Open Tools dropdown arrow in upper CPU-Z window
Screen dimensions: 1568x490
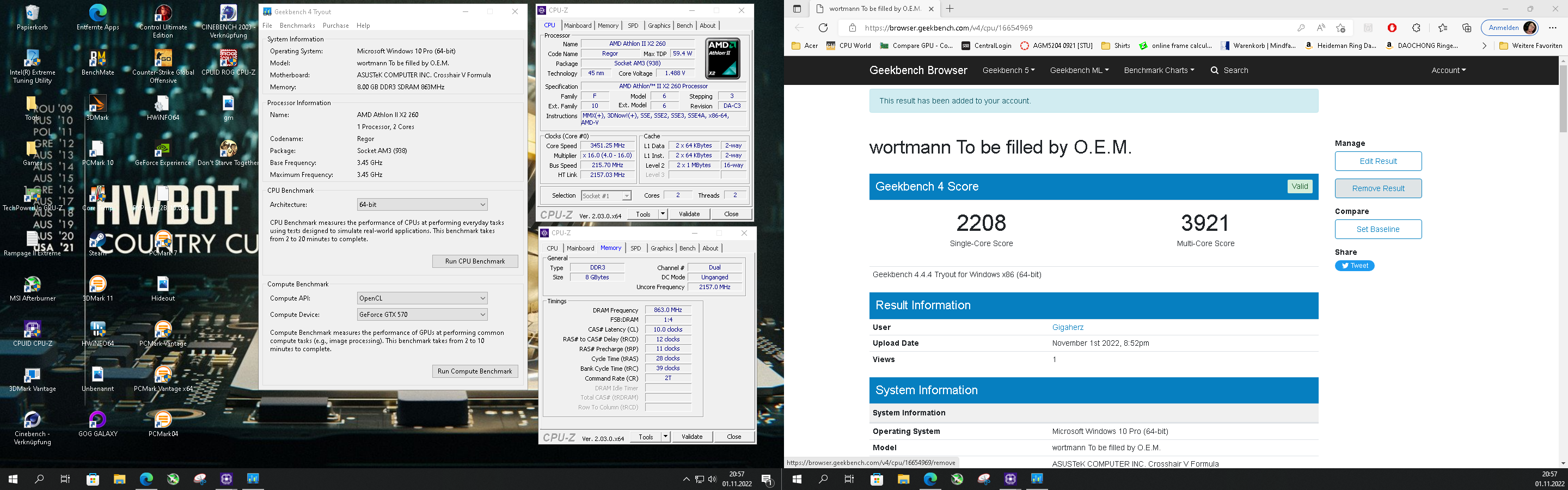pyautogui.click(x=663, y=213)
